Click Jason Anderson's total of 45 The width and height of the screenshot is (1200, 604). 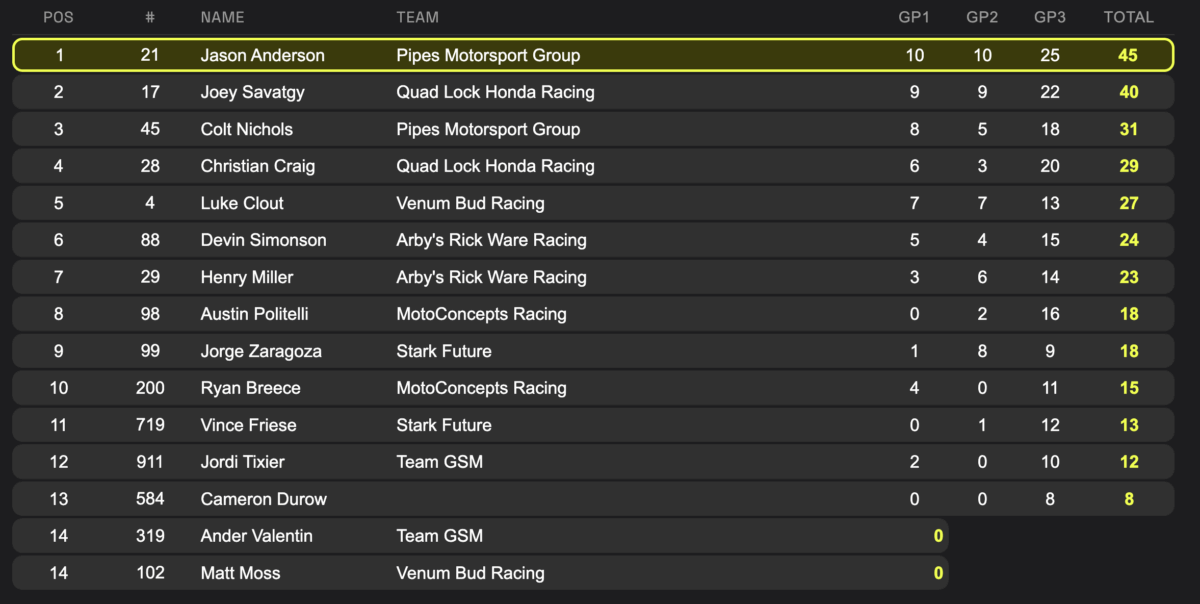(1128, 56)
